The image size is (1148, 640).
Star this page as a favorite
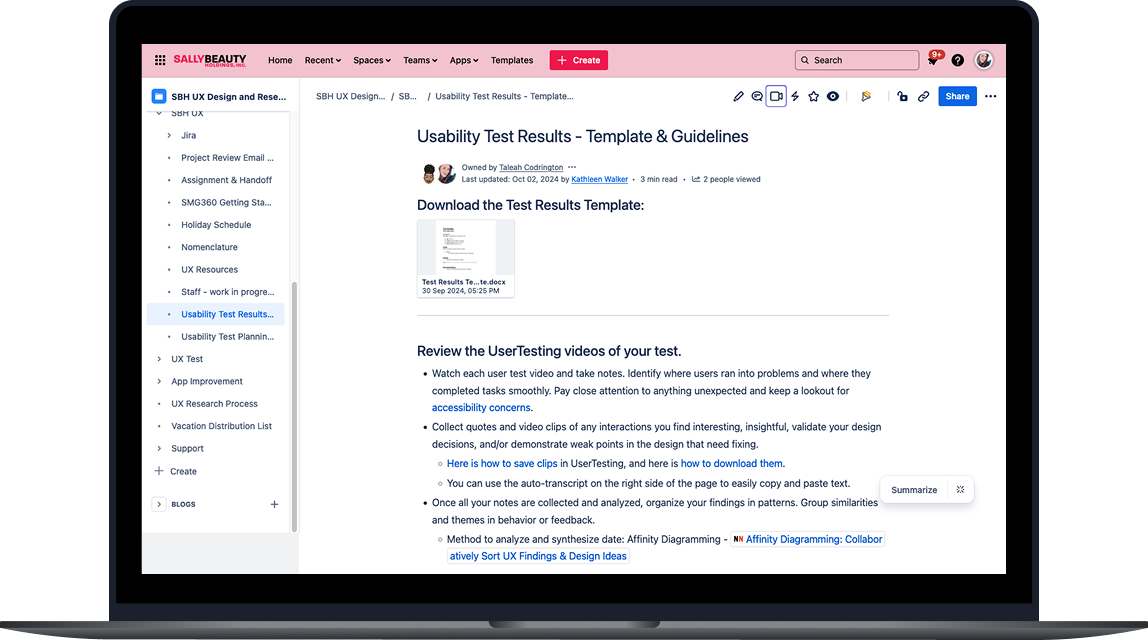click(814, 96)
